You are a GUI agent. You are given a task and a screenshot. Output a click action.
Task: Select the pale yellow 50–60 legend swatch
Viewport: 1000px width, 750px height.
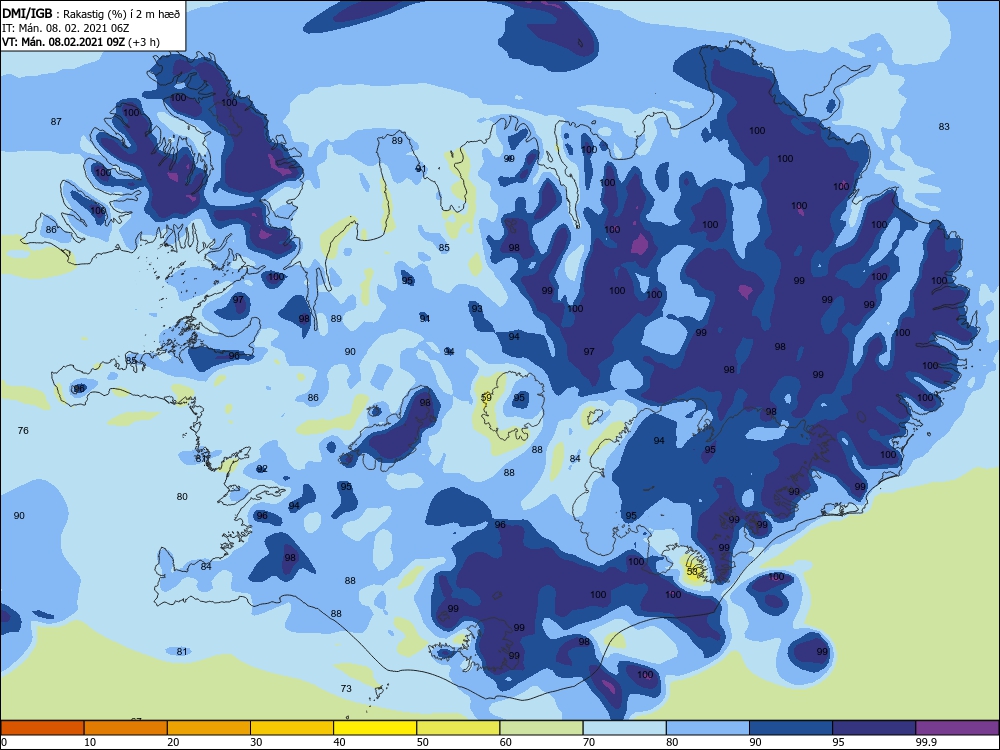click(458, 728)
